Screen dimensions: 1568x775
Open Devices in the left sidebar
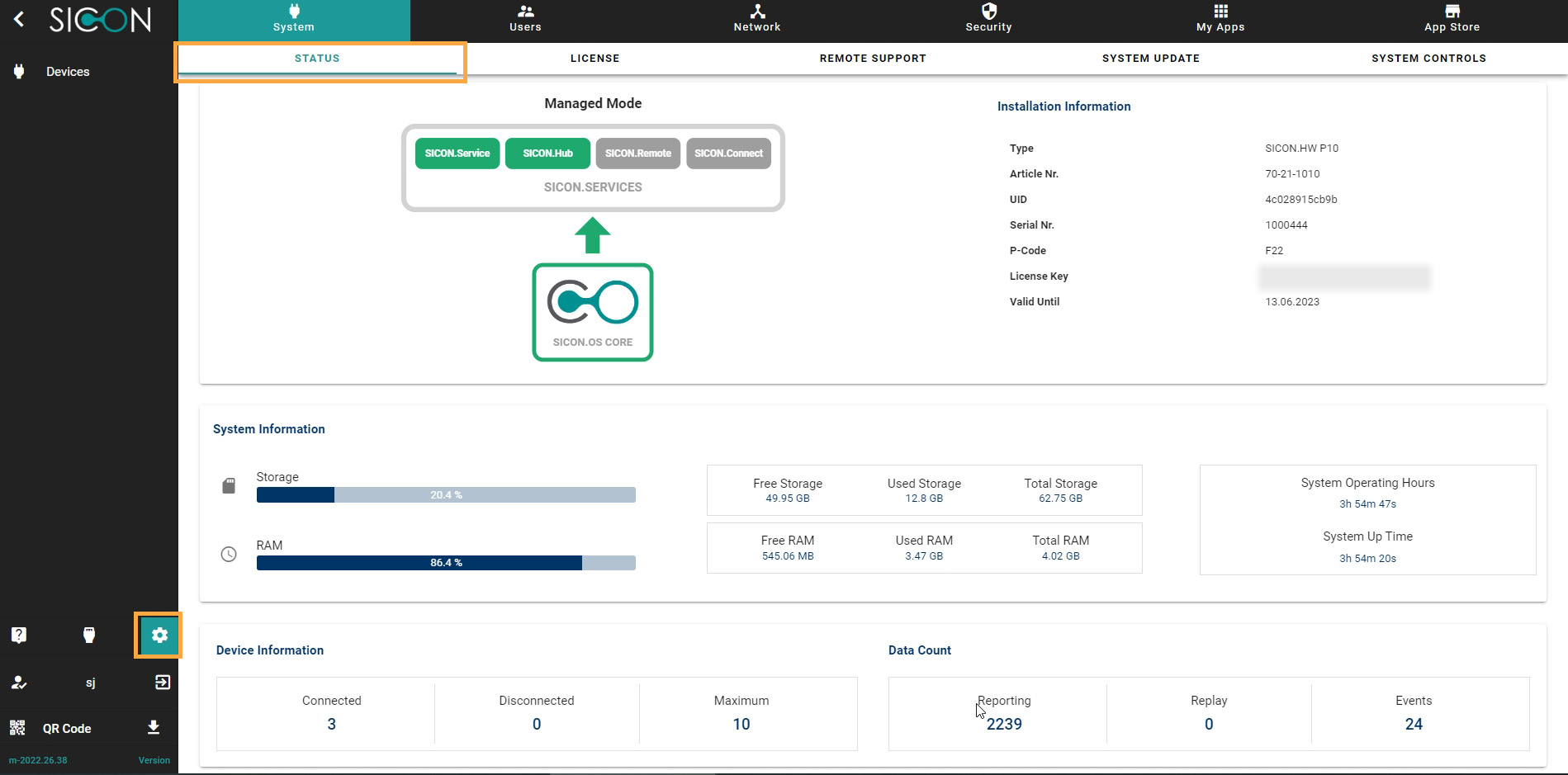coord(68,72)
